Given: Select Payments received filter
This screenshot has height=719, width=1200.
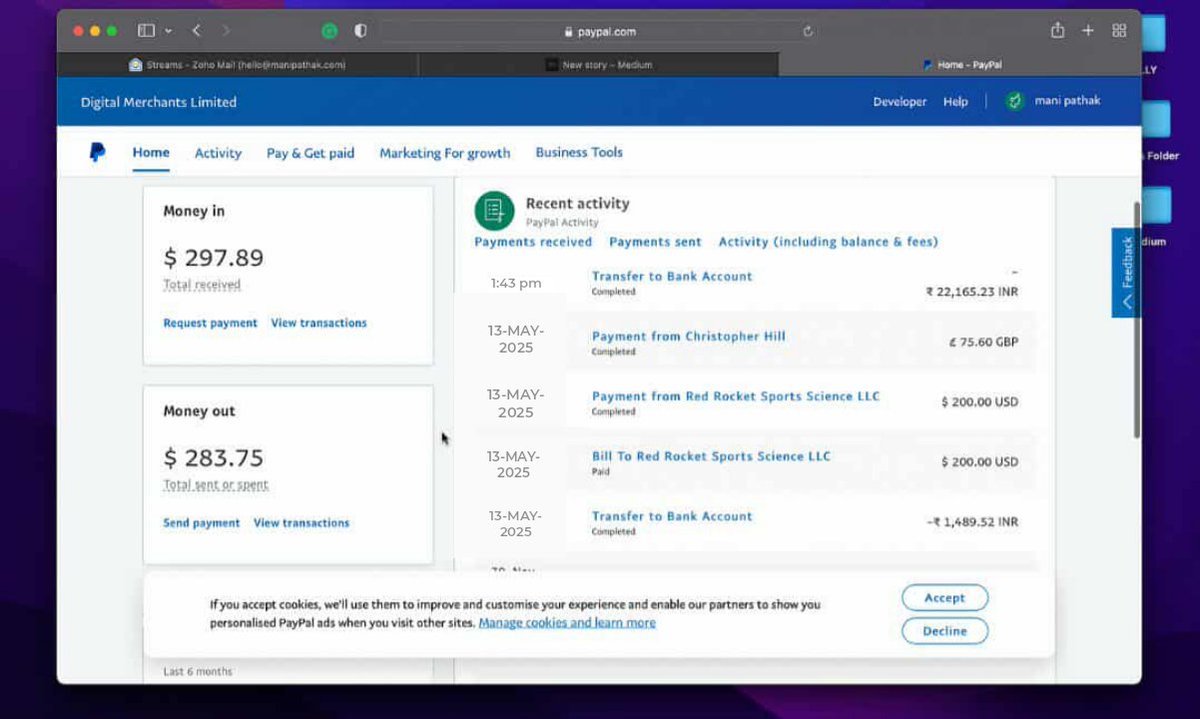Looking at the screenshot, I should pyautogui.click(x=533, y=242).
